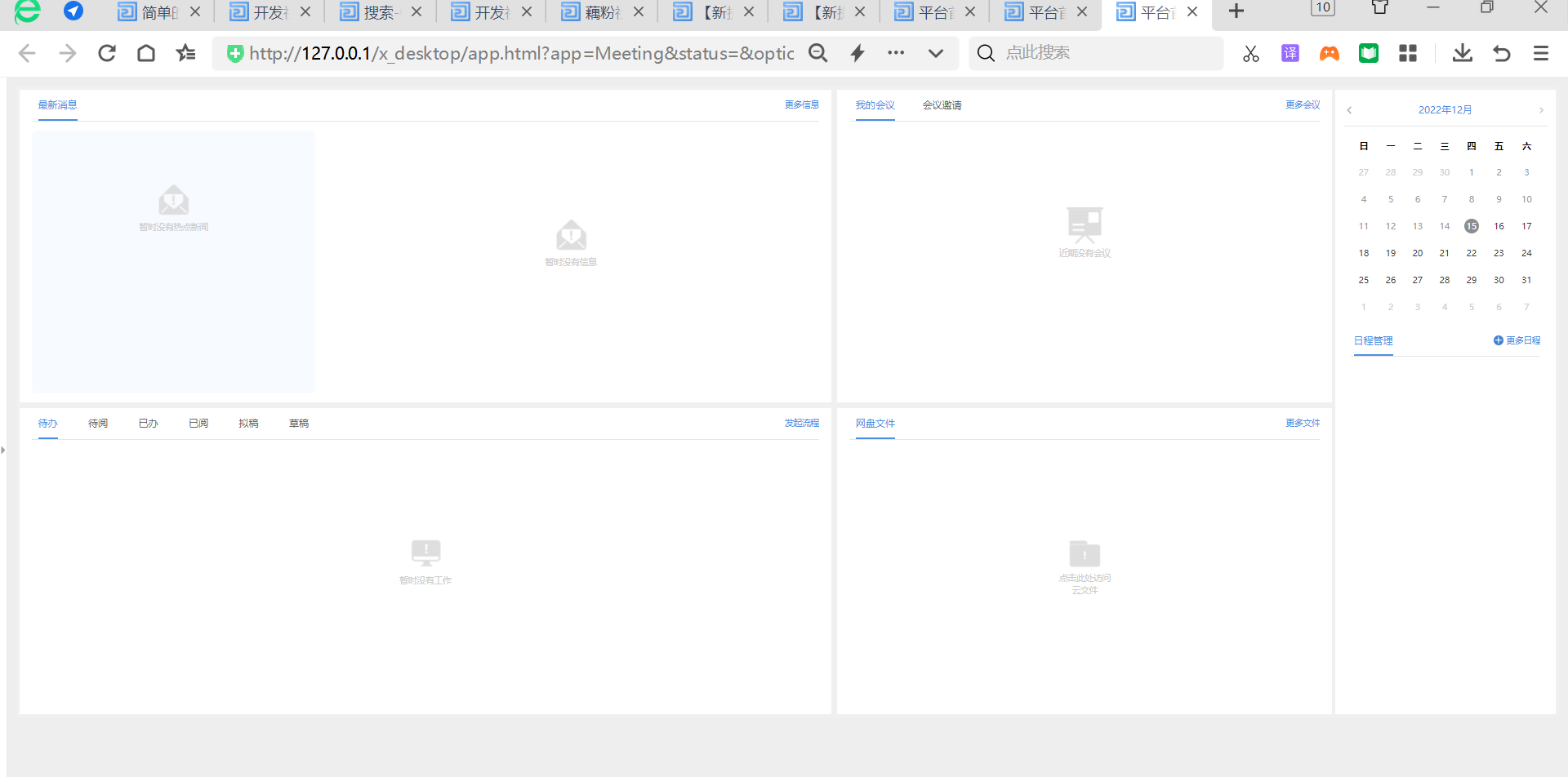Viewport: 1568px width, 777px height.
Task: Open the tab counter showing 10
Action: tap(1323, 8)
